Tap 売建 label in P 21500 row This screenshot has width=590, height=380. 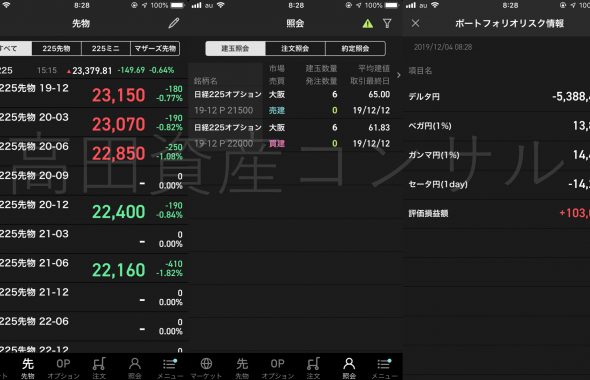[x=277, y=111]
